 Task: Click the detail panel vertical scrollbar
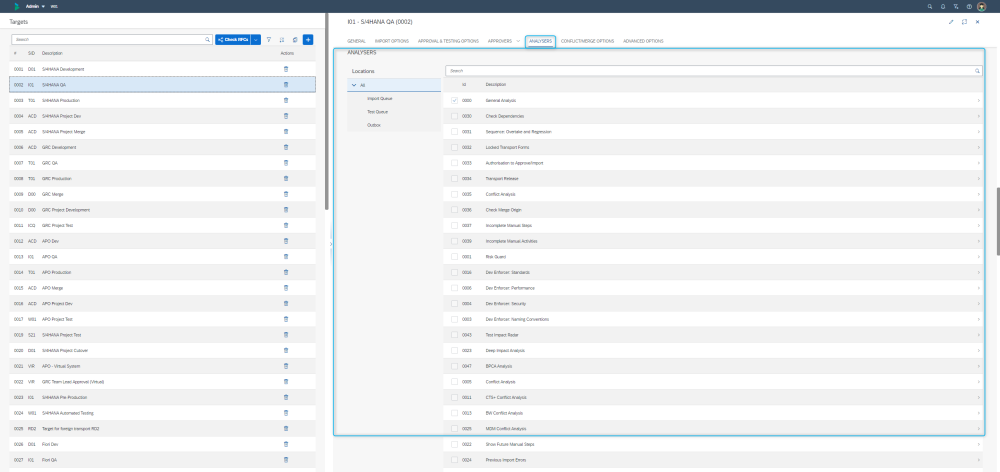[997, 221]
